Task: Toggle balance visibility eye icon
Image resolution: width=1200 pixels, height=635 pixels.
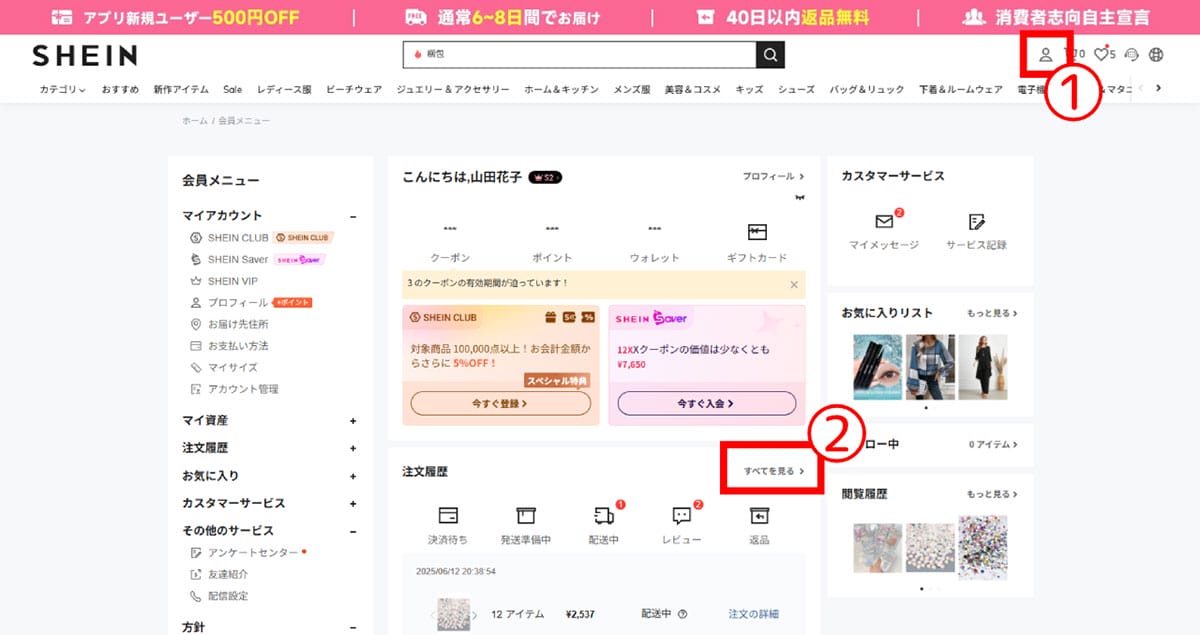Action: 800,198
